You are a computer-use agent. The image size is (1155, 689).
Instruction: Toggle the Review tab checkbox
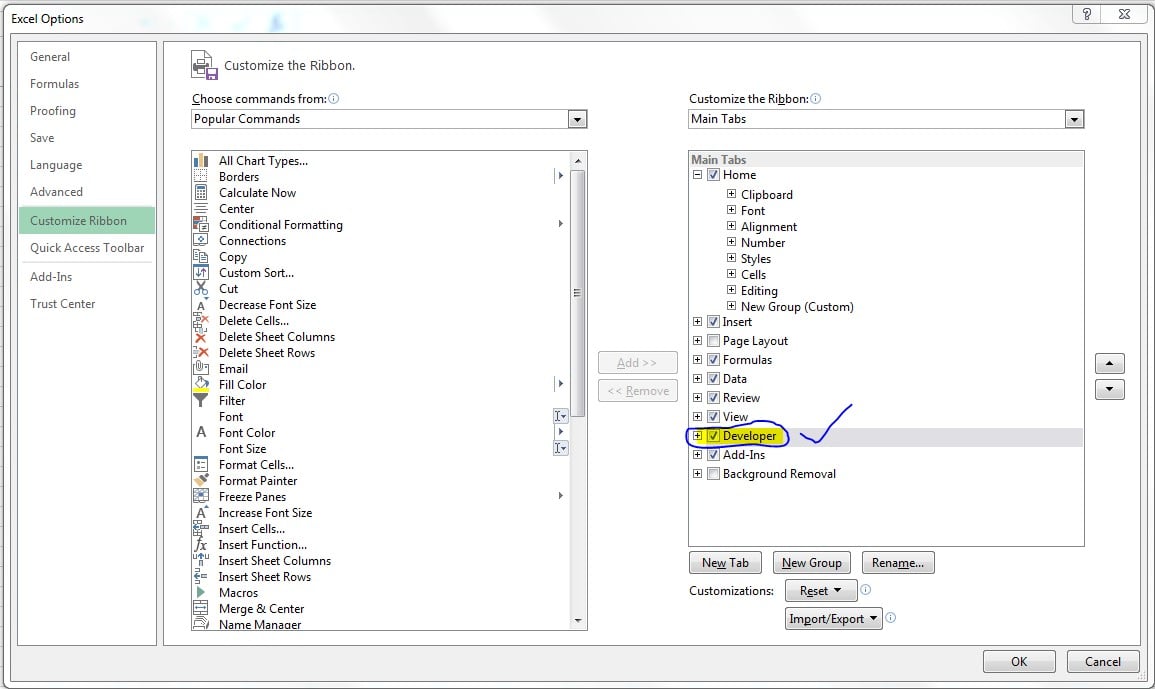[713, 397]
